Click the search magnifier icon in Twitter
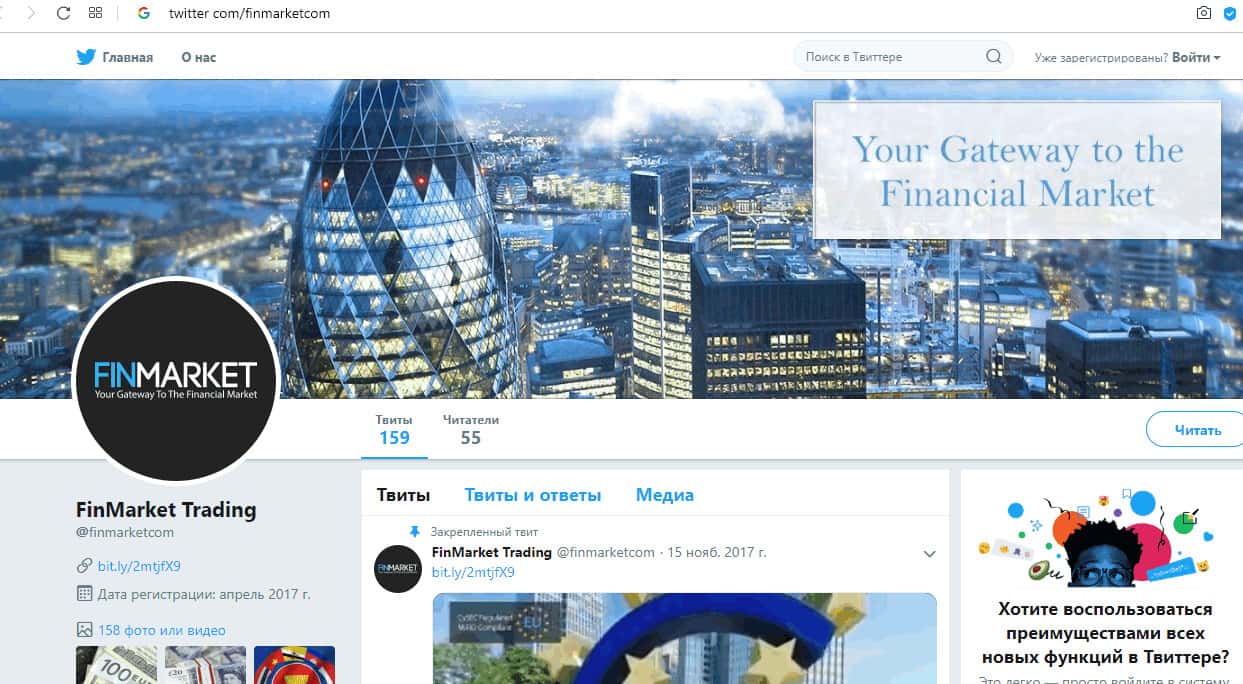Image resolution: width=1243 pixels, height=684 pixels. pos(993,57)
